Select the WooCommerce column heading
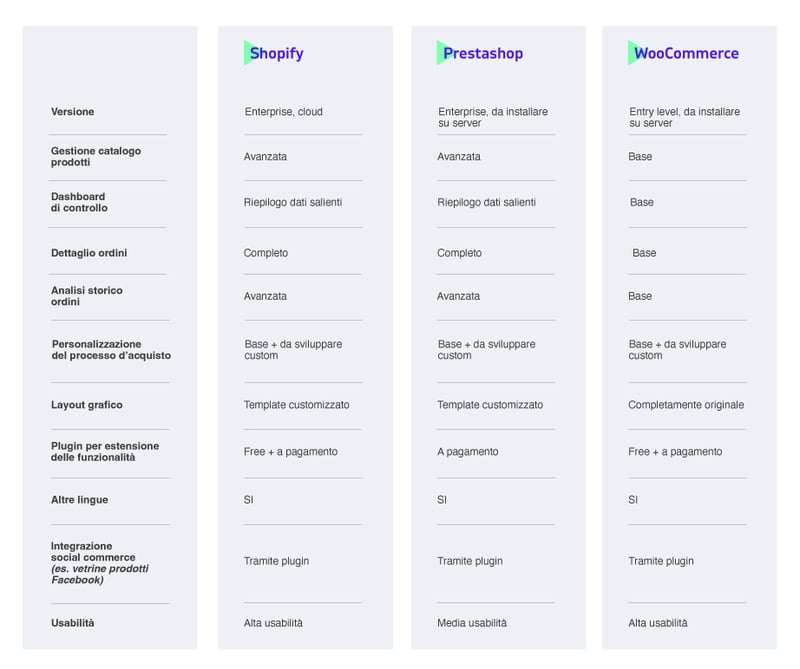Screen dimensions: 800x669 click(x=686, y=53)
